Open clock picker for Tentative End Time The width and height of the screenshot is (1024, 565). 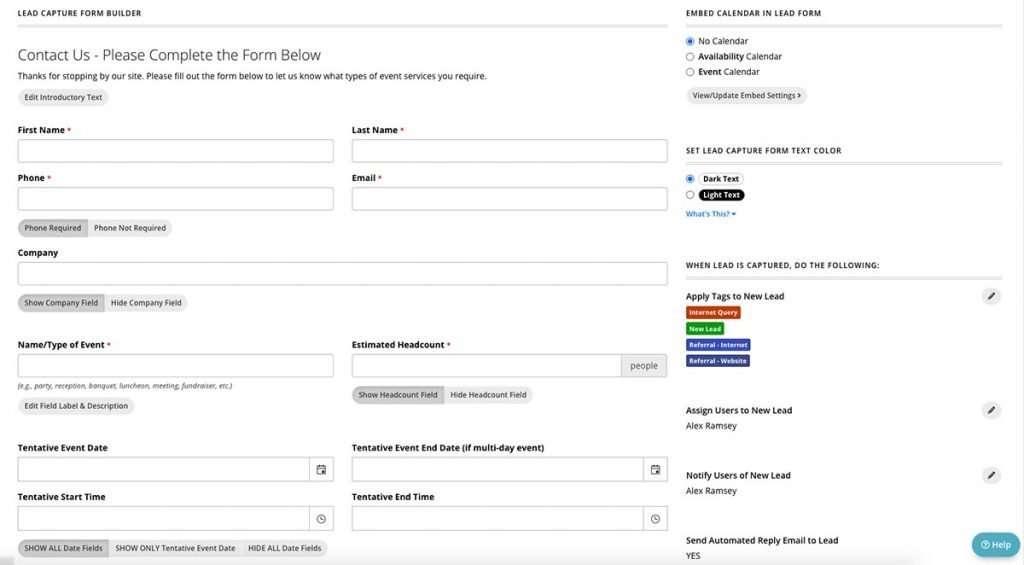pos(655,519)
